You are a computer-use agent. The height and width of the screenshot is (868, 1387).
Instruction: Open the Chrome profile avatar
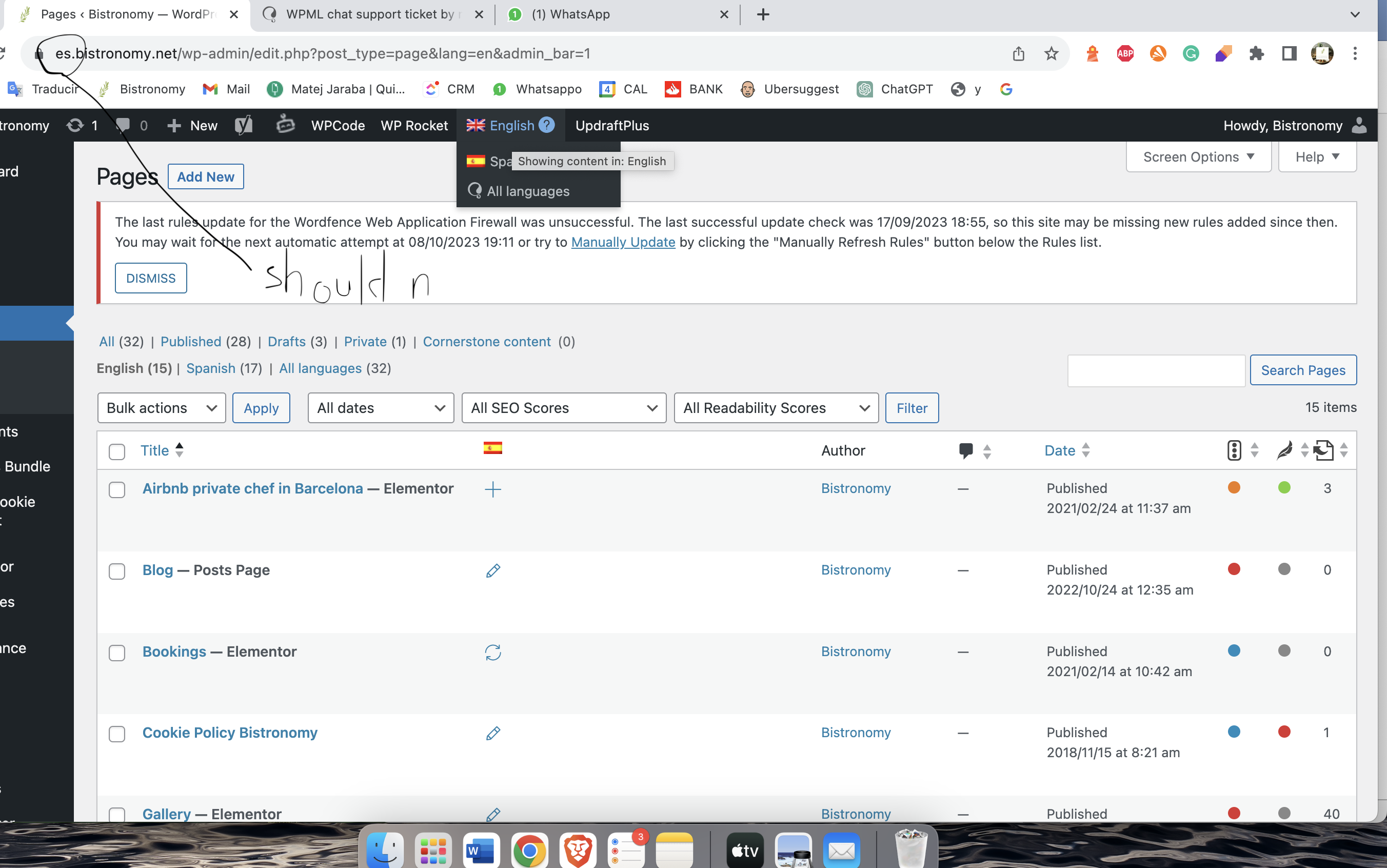(x=1321, y=53)
